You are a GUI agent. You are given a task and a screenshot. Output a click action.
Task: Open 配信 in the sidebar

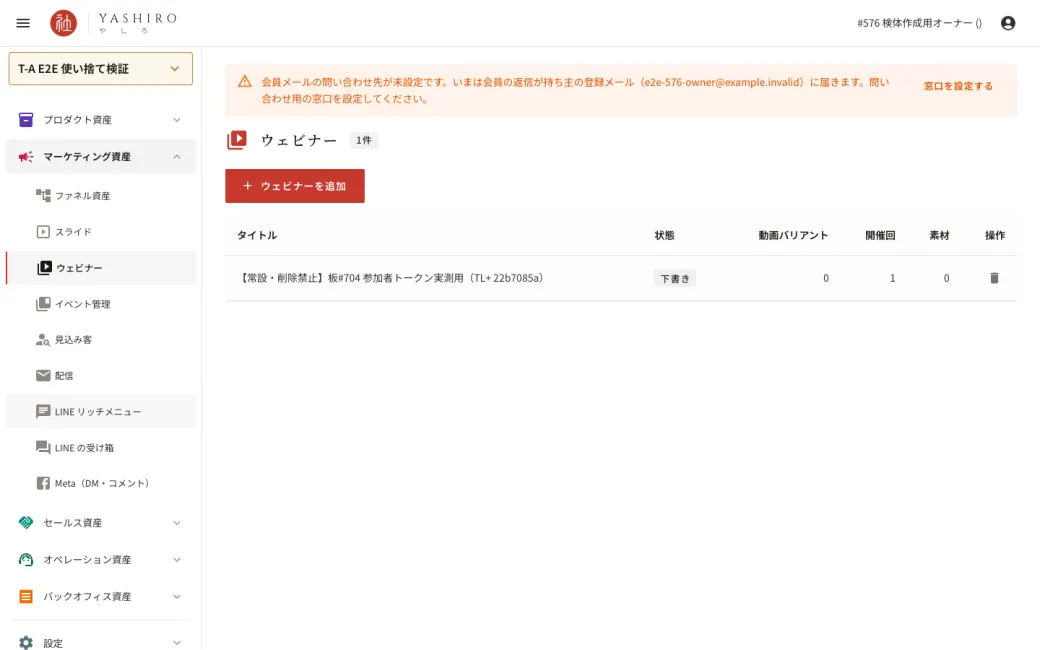click(101, 375)
